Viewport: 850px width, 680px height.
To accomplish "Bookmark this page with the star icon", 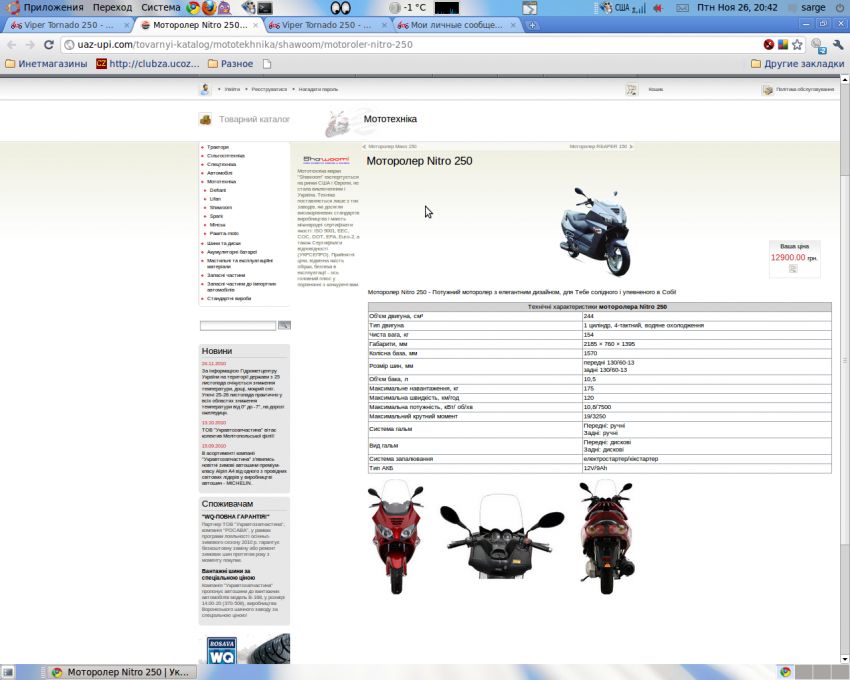I will [x=797, y=44].
